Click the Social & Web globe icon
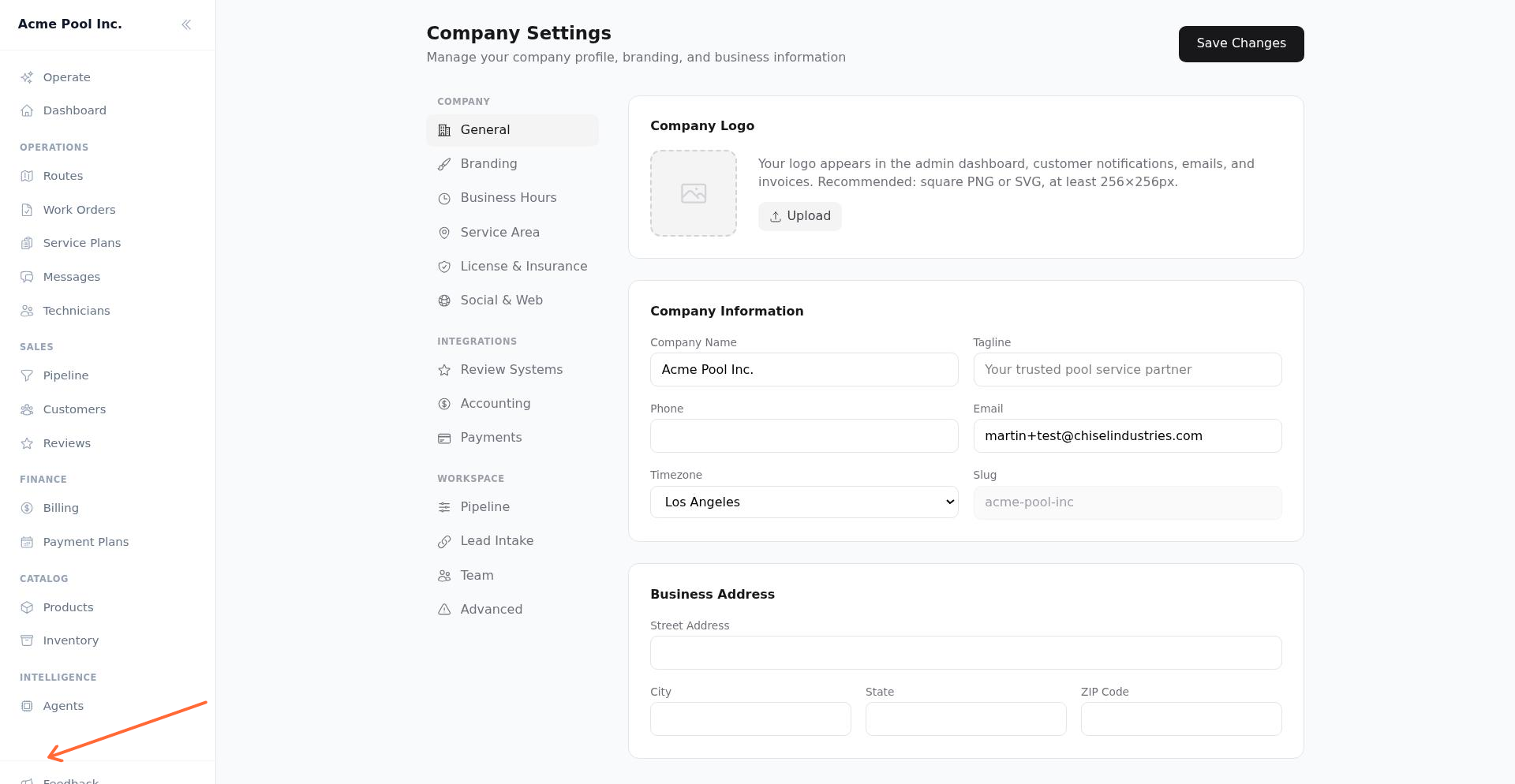Screen dimensions: 1515x784 click(x=444, y=301)
